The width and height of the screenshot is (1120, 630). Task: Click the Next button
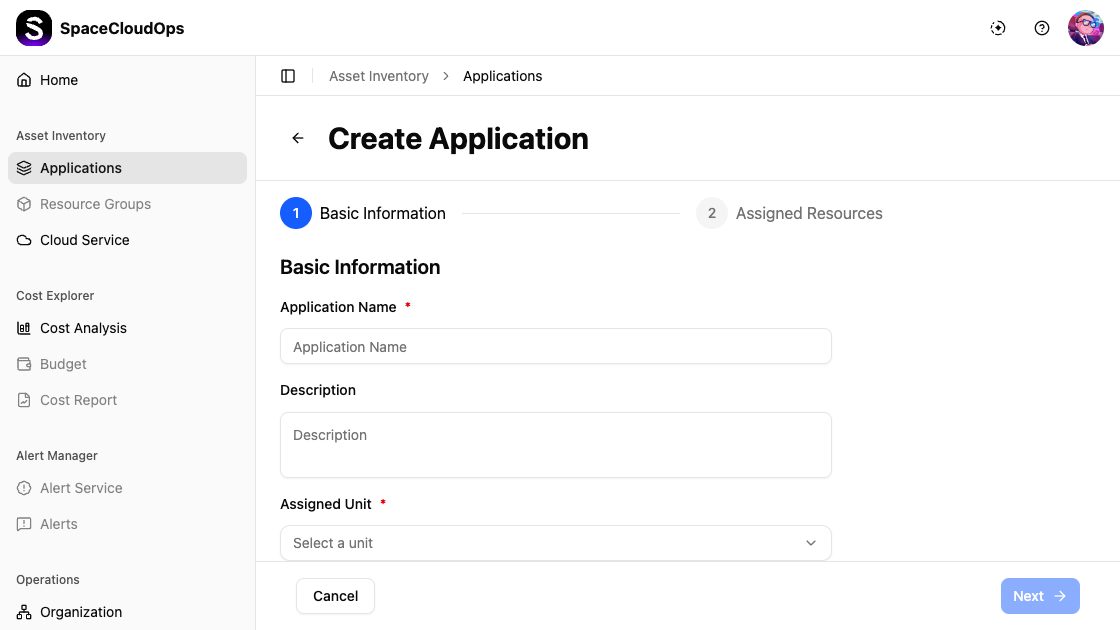(x=1039, y=596)
